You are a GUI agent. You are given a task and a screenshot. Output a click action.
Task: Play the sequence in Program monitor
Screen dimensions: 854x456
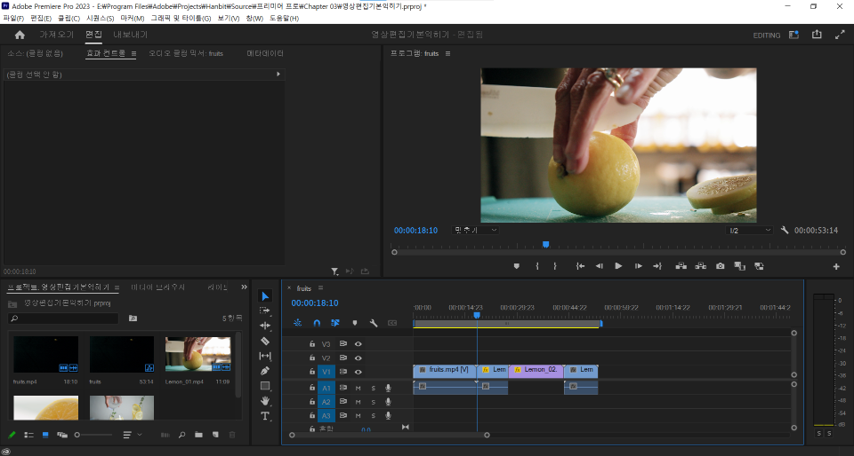pyautogui.click(x=618, y=266)
